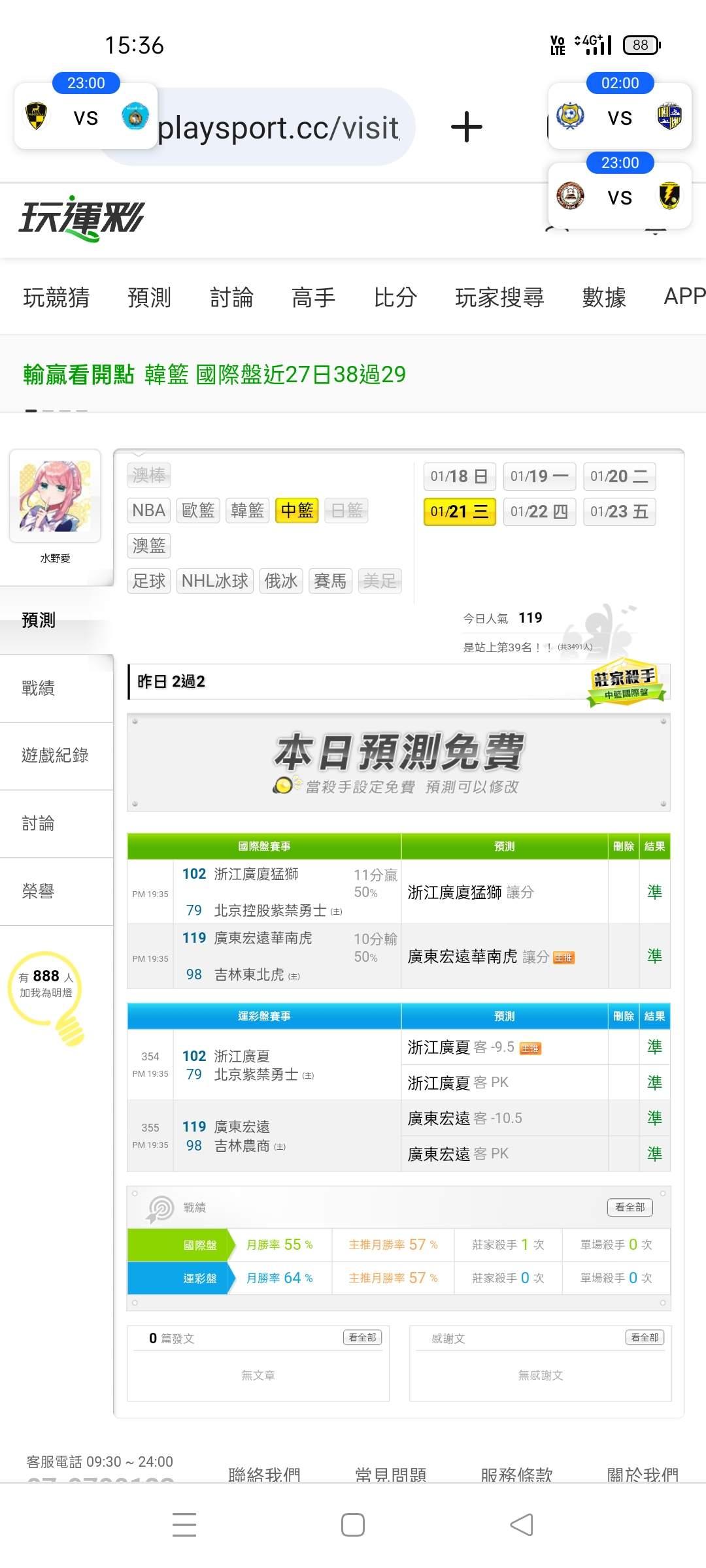The height and width of the screenshot is (1568, 706).
Task: Click the 莊家殺手 badge icon
Action: pos(626,683)
